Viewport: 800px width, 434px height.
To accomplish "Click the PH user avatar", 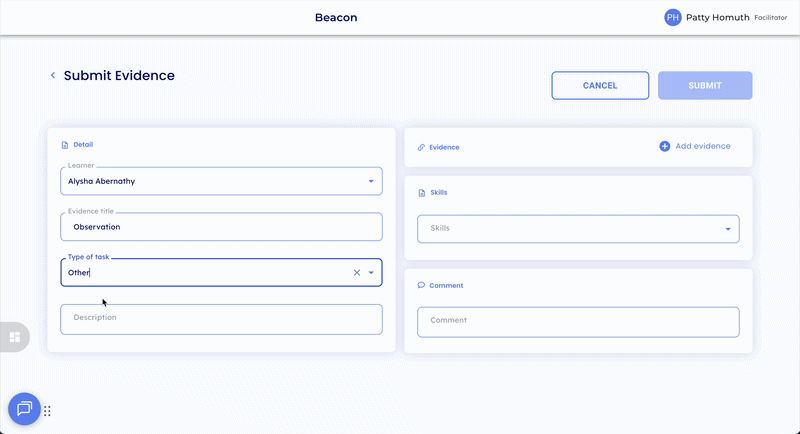I will click(x=673, y=17).
